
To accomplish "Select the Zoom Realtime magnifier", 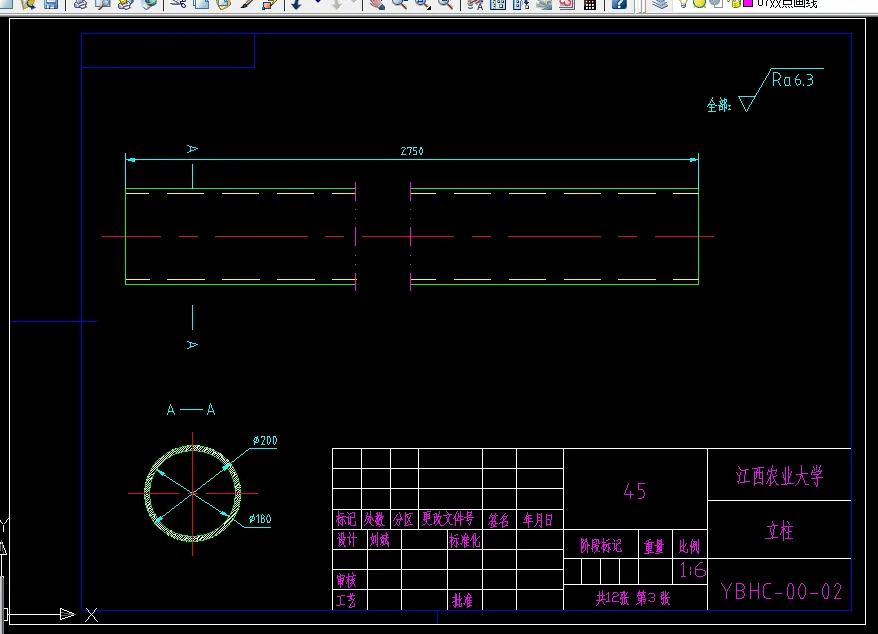I will [400, 4].
